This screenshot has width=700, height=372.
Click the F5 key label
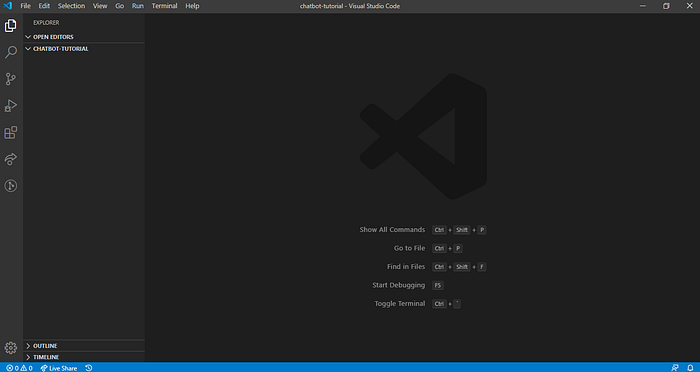438,285
